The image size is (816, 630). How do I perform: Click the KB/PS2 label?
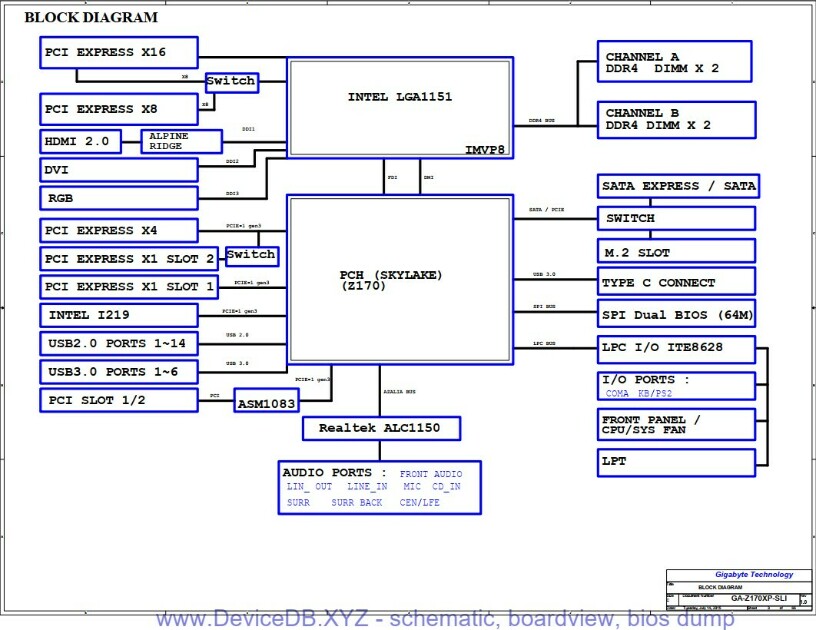(x=655, y=394)
